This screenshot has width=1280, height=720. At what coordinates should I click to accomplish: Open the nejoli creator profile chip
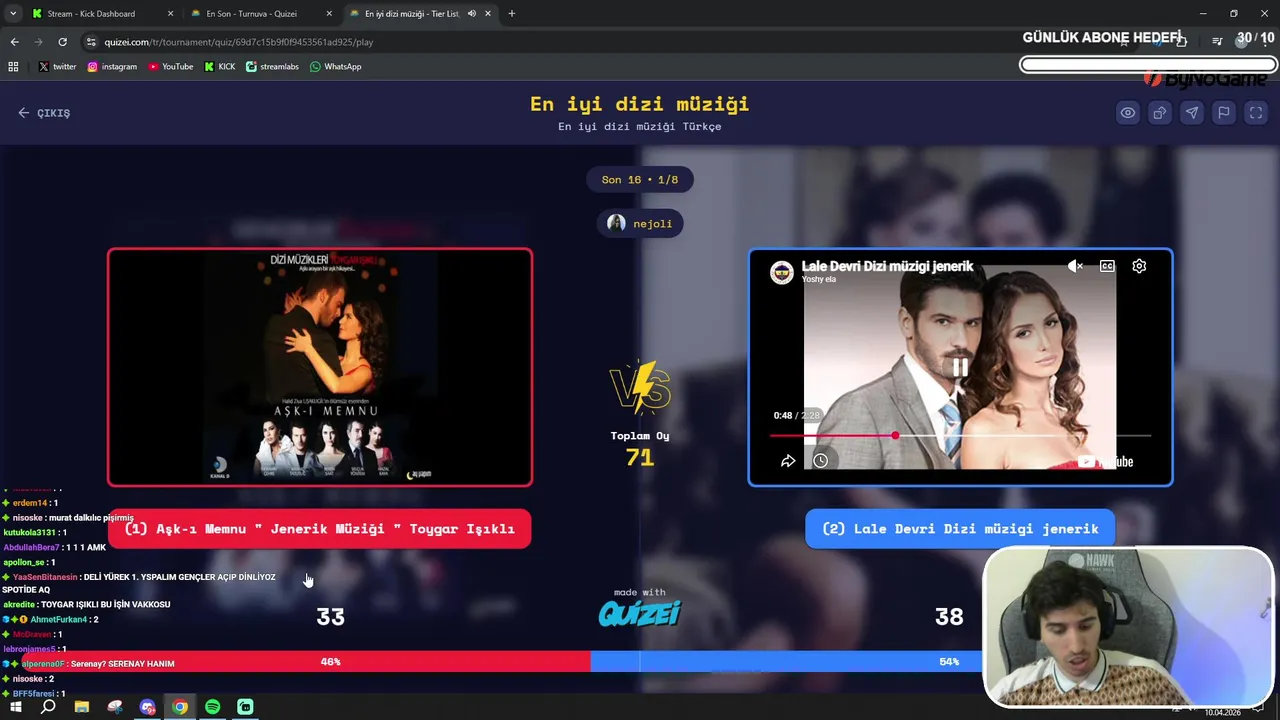pos(640,223)
